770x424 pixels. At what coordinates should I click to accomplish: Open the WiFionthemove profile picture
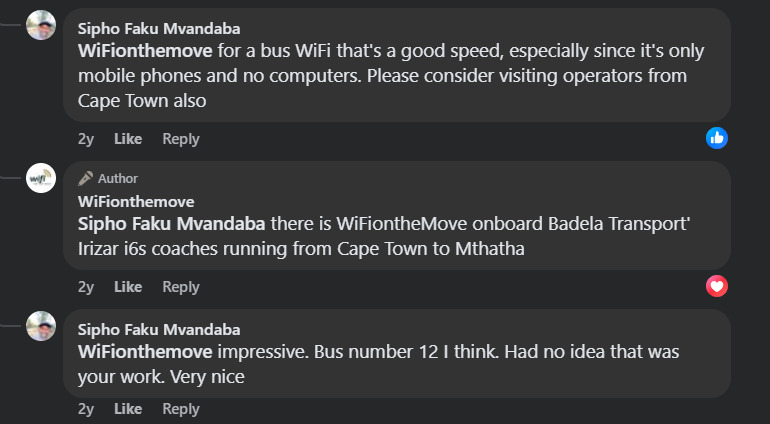pyautogui.click(x=41, y=178)
